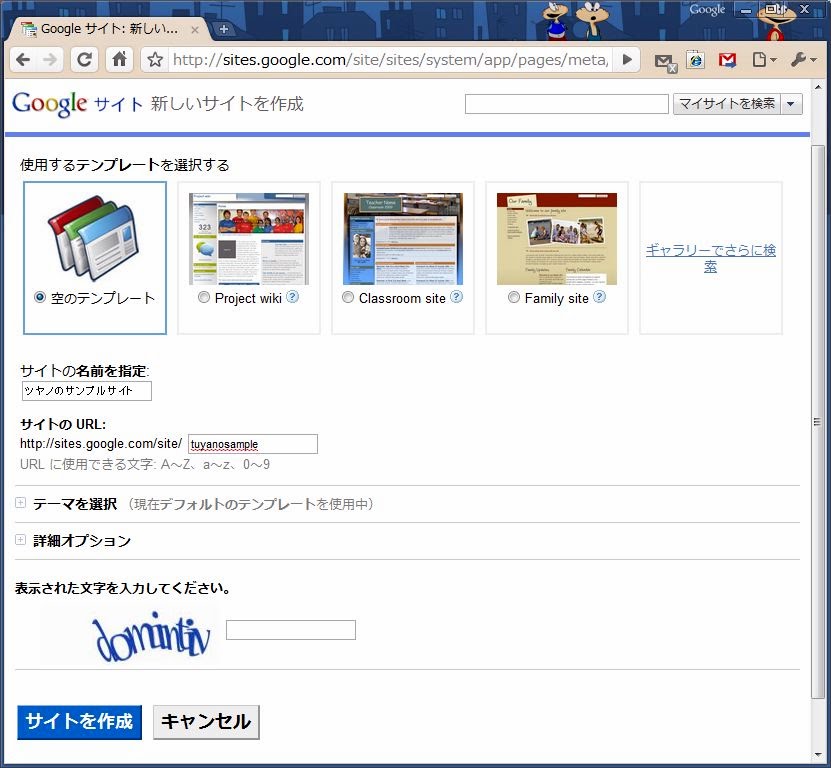Viewport: 831px width, 768px height.
Task: Pick the Family site template radio button
Action: pos(514,298)
